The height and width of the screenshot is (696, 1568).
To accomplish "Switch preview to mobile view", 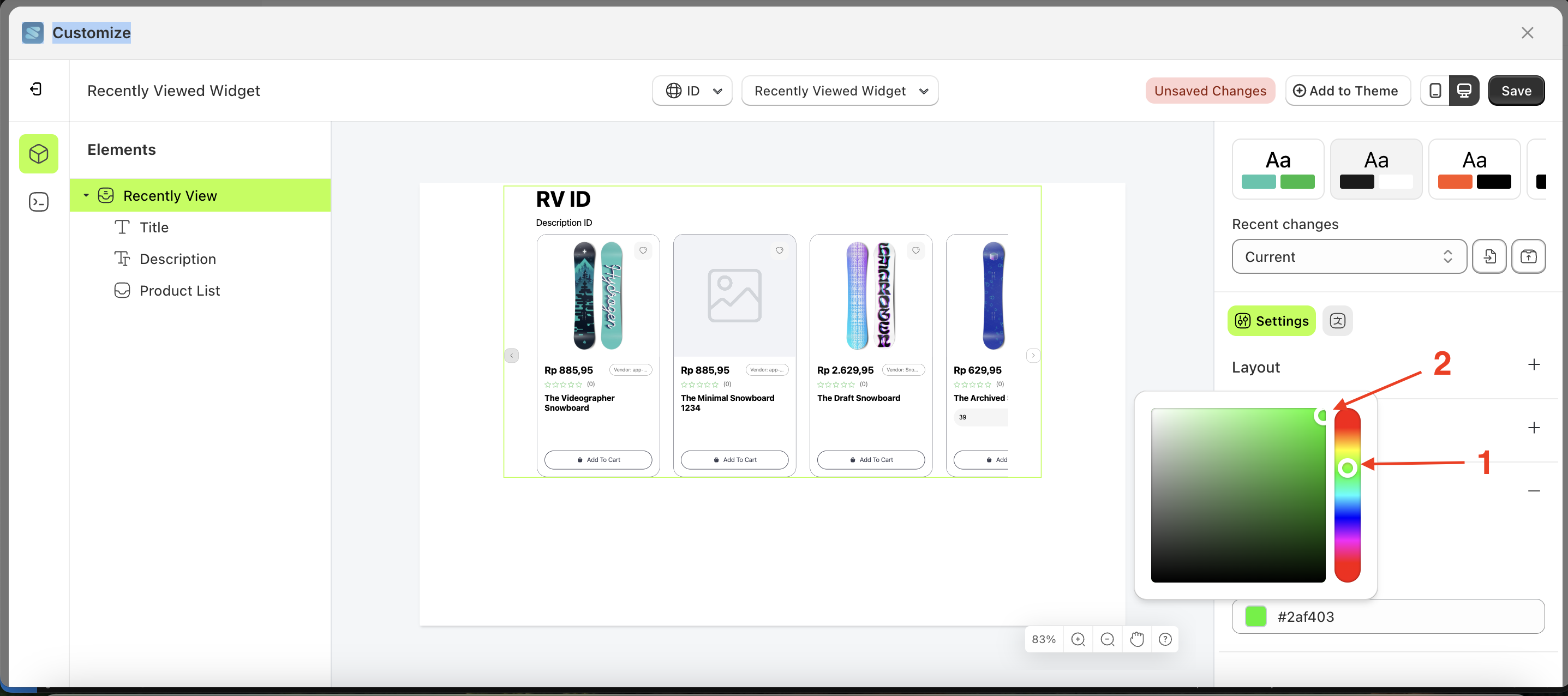I will 1435,90.
